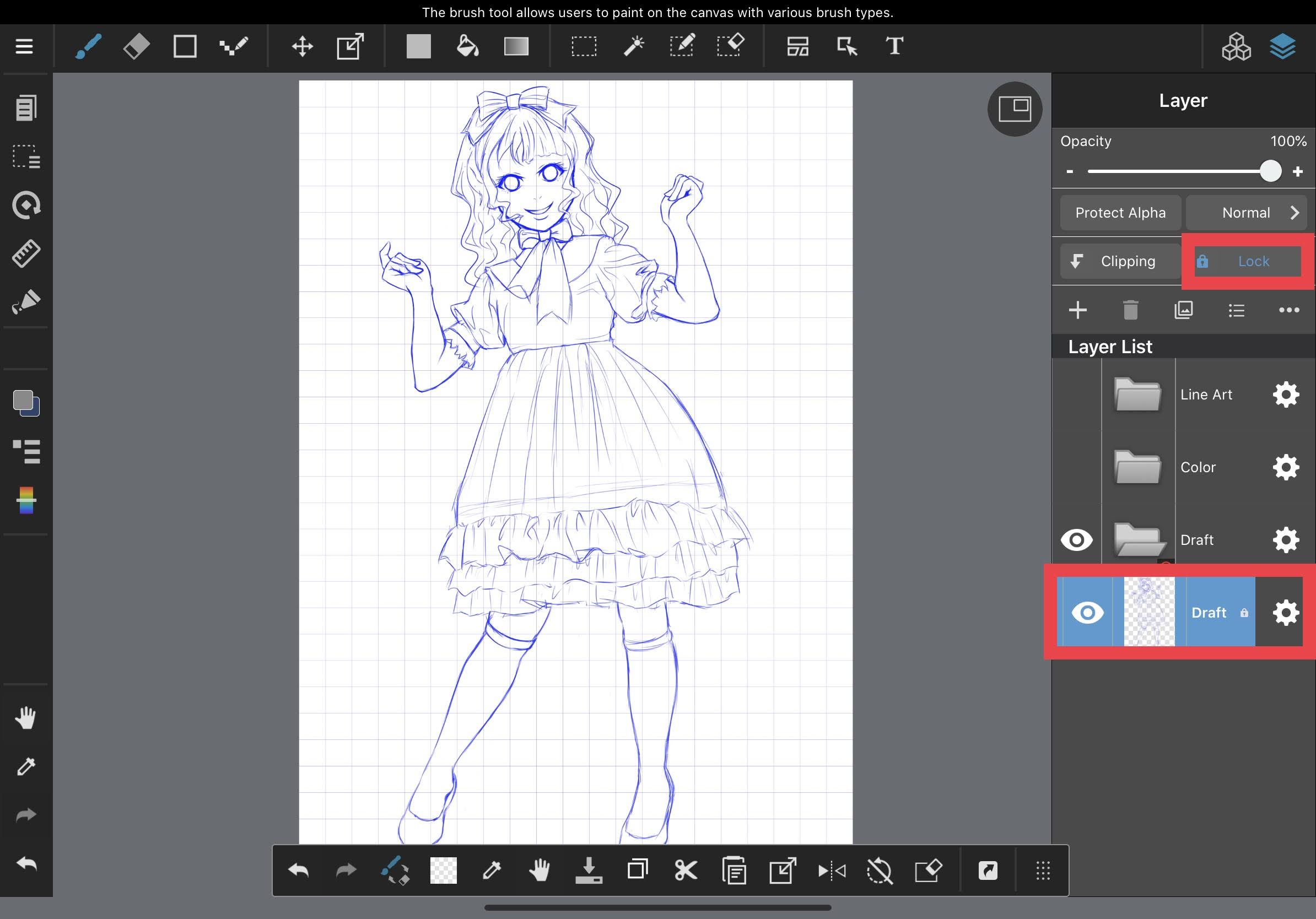Pick the Text tool
Viewport: 1316px width, 919px height.
pos(893,46)
